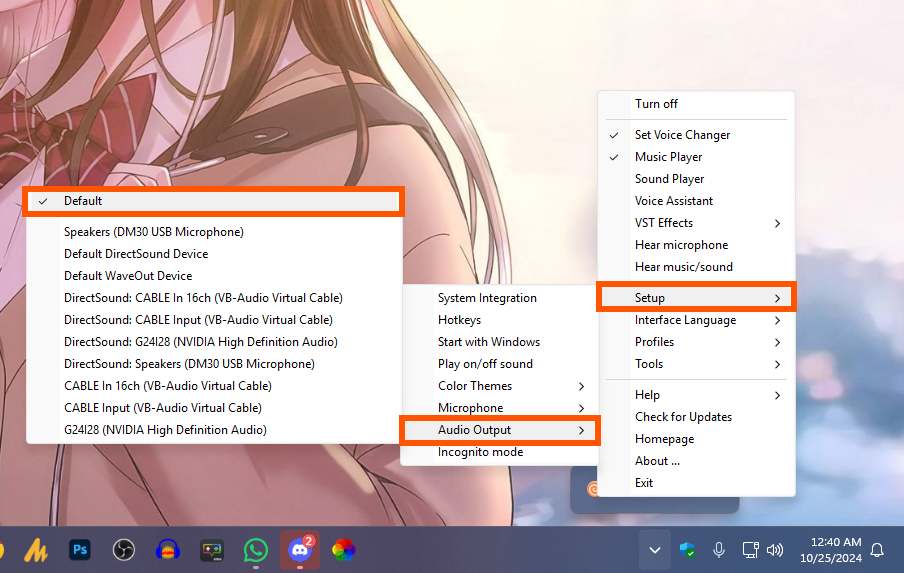Viewport: 904px width, 573px height.
Task: Enable Incognito mode
Action: [499, 452]
